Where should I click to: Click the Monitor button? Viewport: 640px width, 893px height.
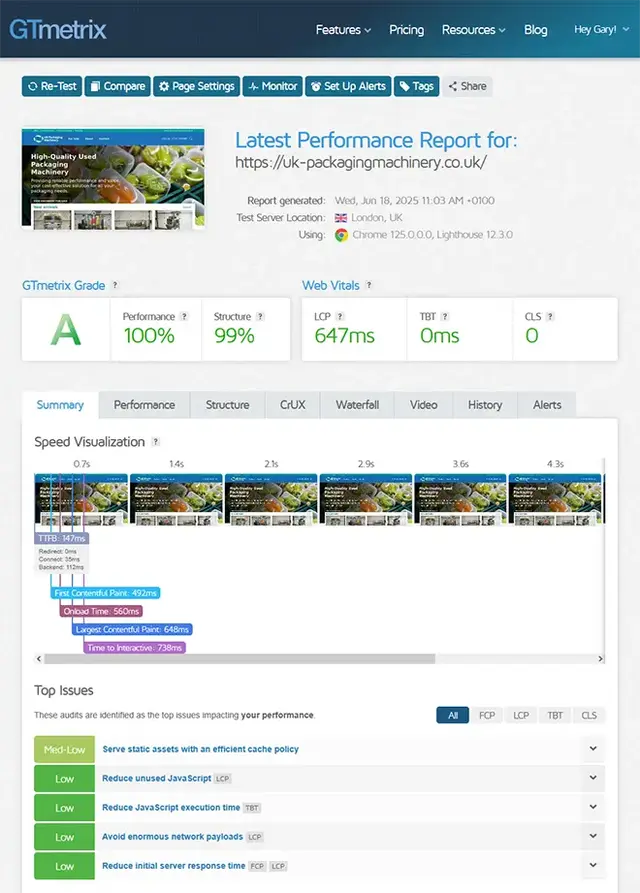(273, 86)
